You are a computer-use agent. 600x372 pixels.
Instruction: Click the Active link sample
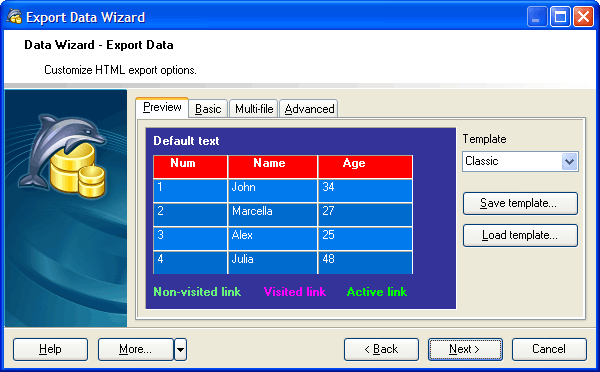coord(377,292)
